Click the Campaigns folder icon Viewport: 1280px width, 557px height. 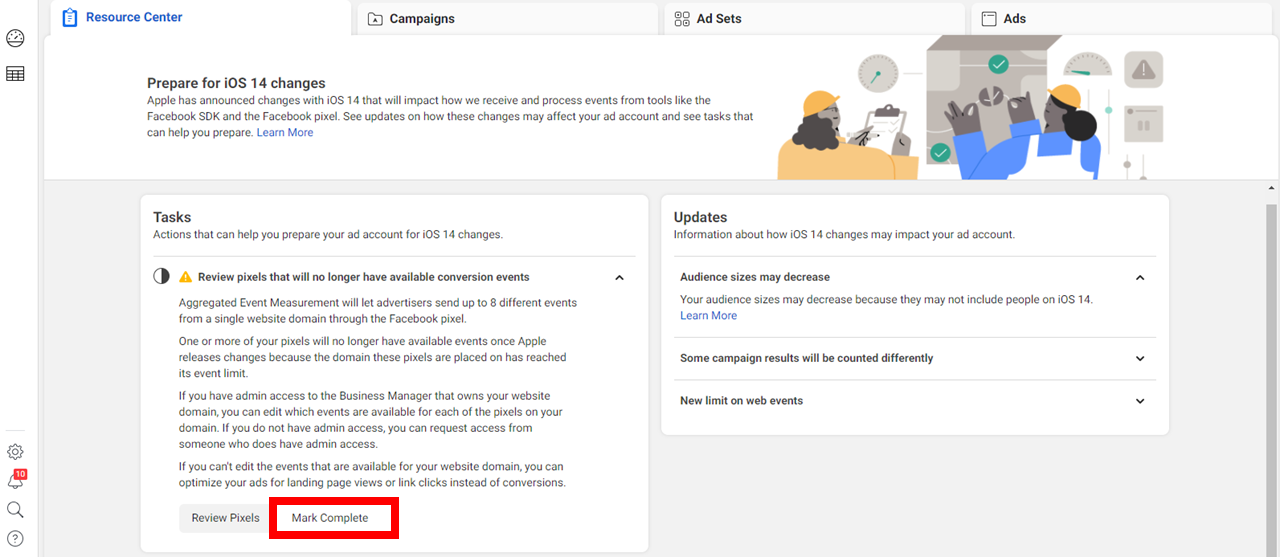coord(376,19)
